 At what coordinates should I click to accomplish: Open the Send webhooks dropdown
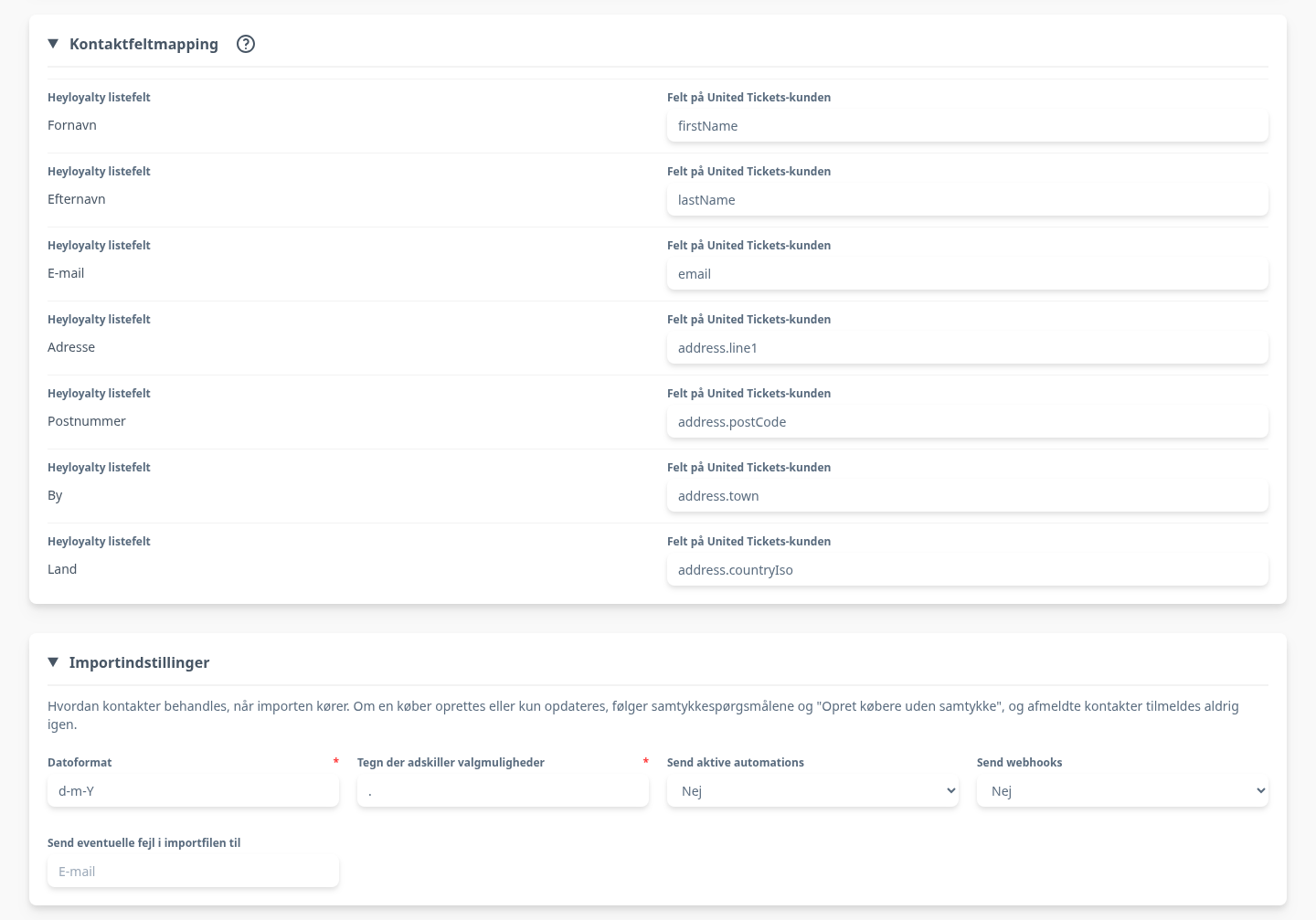1122,791
